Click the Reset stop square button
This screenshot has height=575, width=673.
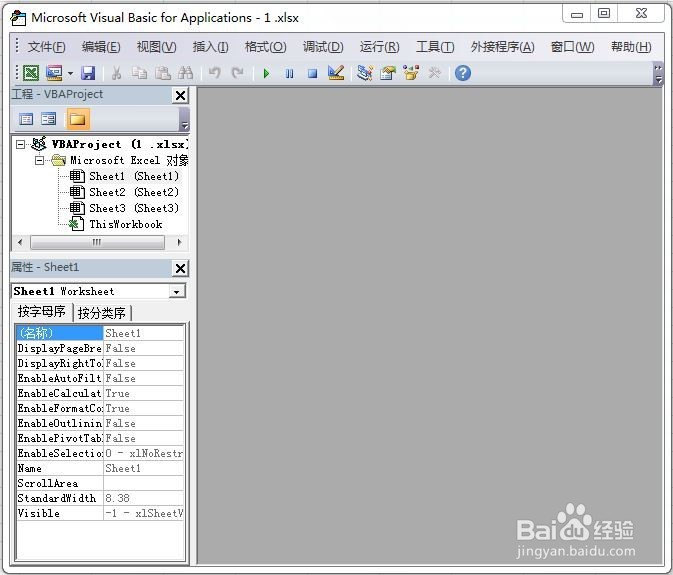click(312, 73)
